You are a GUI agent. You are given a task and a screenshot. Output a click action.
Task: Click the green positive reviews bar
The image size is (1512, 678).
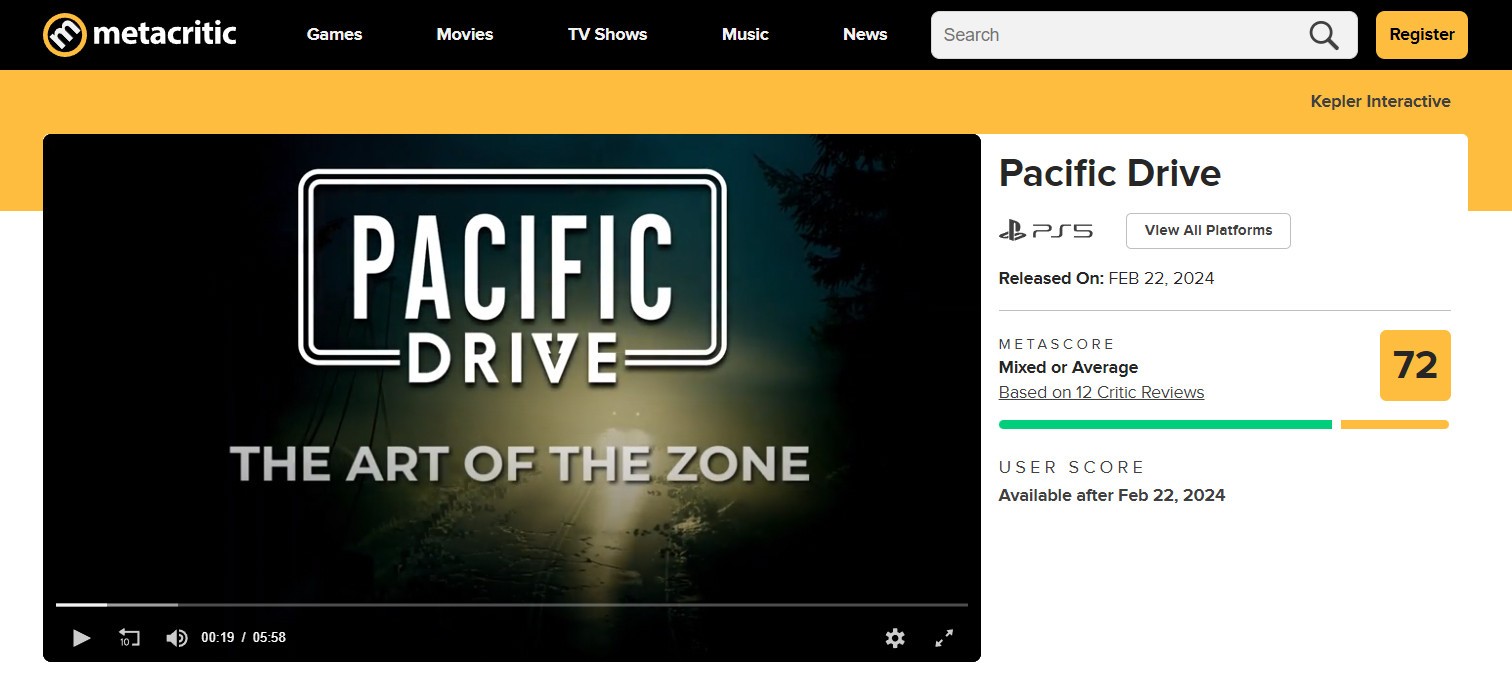1165,425
